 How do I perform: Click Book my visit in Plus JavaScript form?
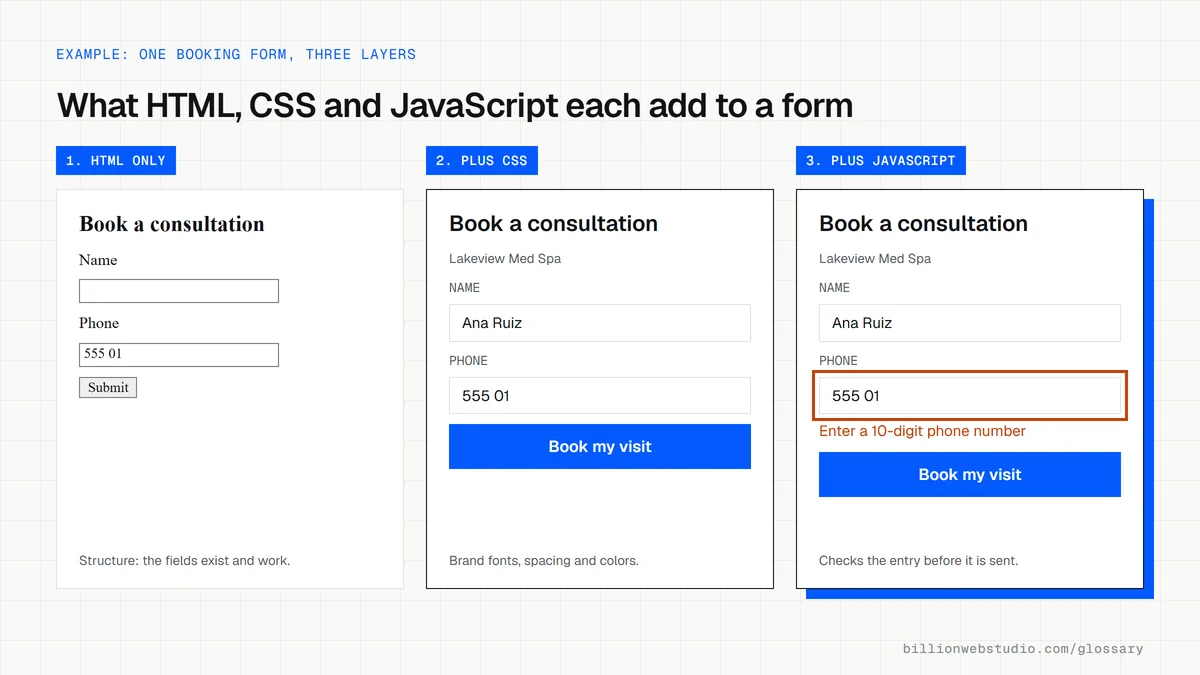pos(970,475)
